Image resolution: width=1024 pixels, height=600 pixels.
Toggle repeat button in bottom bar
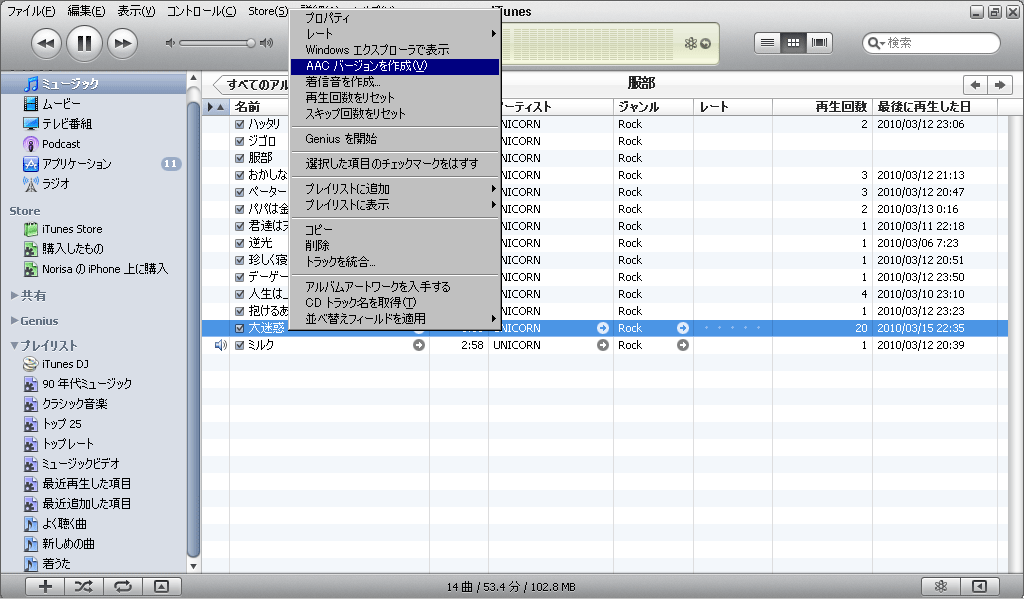coord(123,587)
